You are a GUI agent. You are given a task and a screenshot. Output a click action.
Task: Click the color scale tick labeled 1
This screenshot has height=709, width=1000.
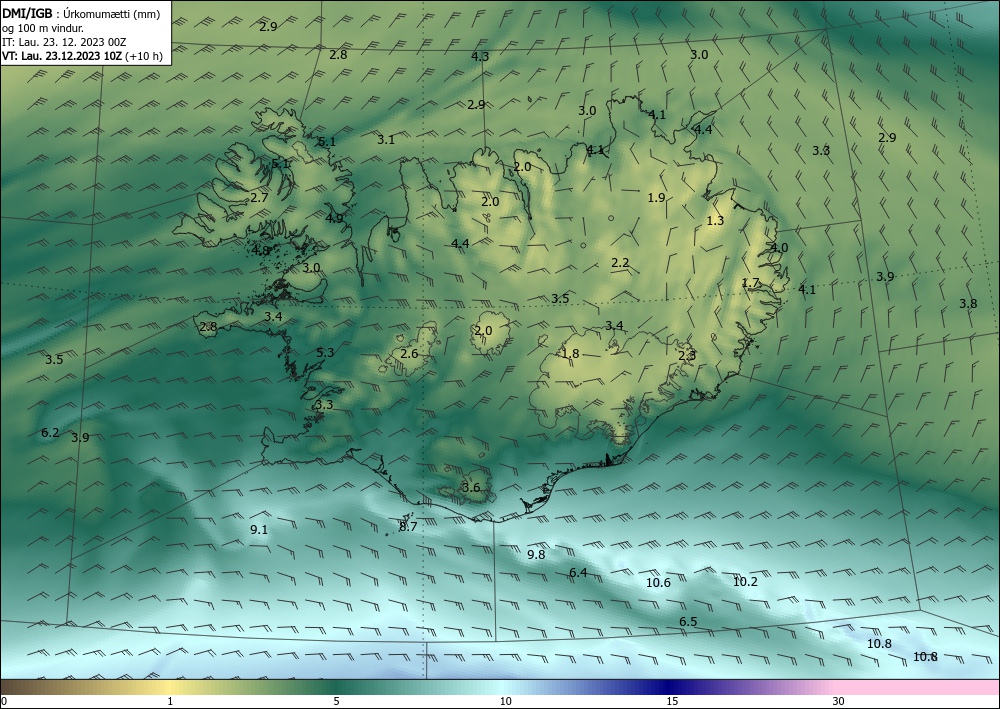tap(170, 701)
